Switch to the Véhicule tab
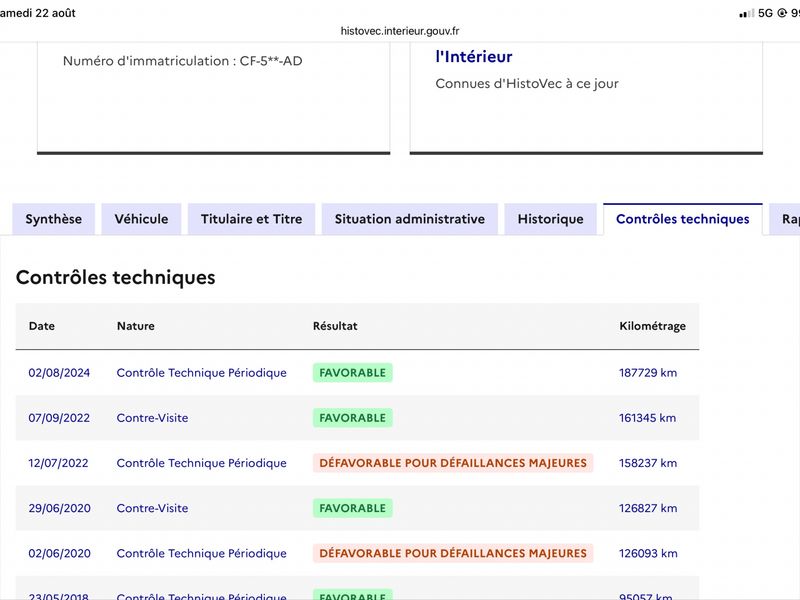 tap(141, 219)
